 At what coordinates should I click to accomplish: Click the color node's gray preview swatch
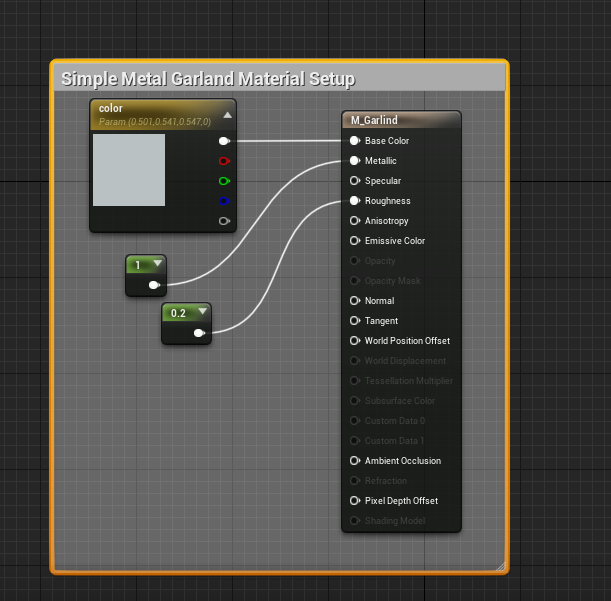(129, 170)
